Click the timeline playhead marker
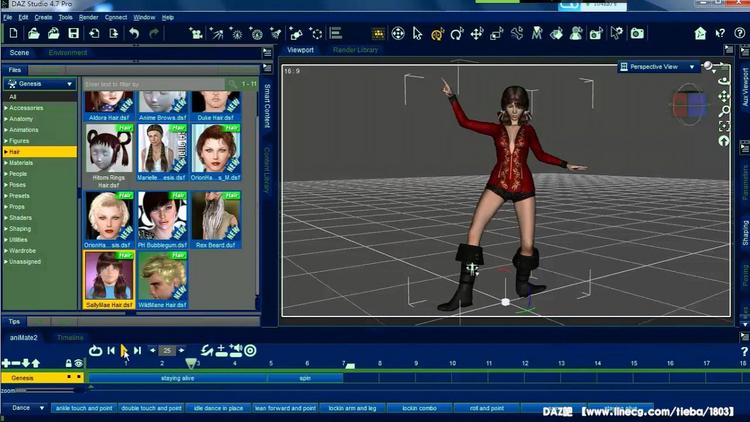This screenshot has height=422, width=750. pos(191,364)
